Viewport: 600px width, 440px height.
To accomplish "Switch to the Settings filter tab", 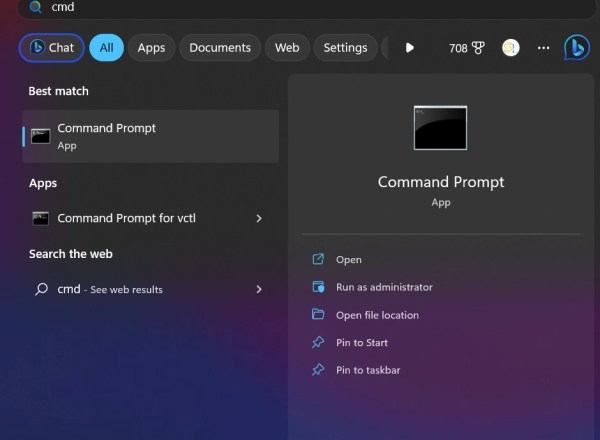I will (345, 48).
